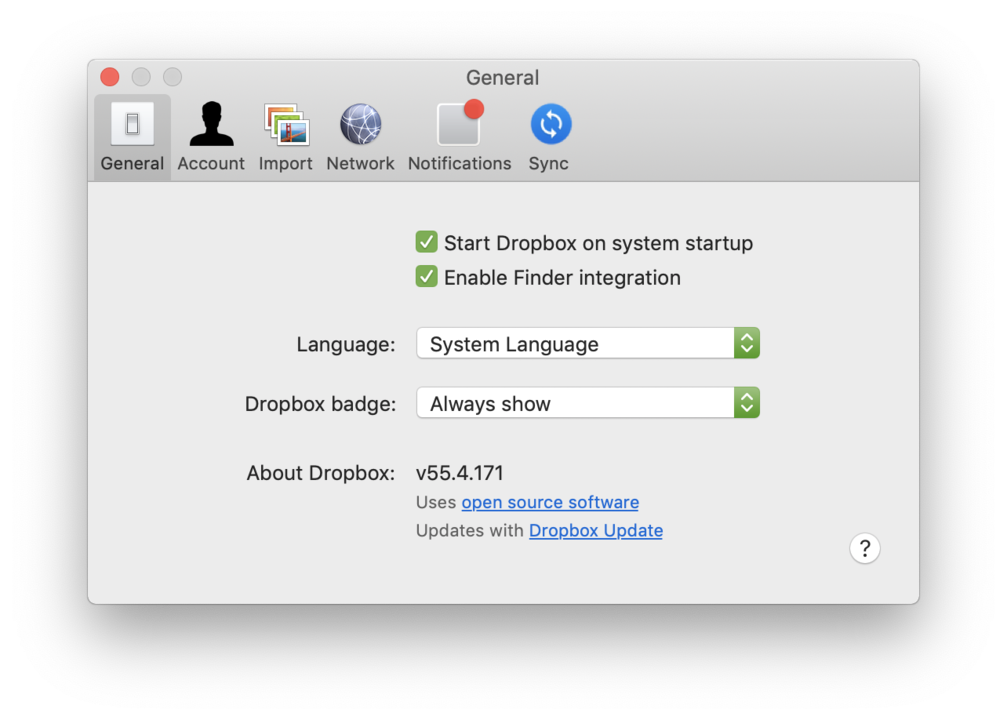Toggle Start Dropbox on system startup
This screenshot has height=720, width=1007.
click(x=426, y=242)
